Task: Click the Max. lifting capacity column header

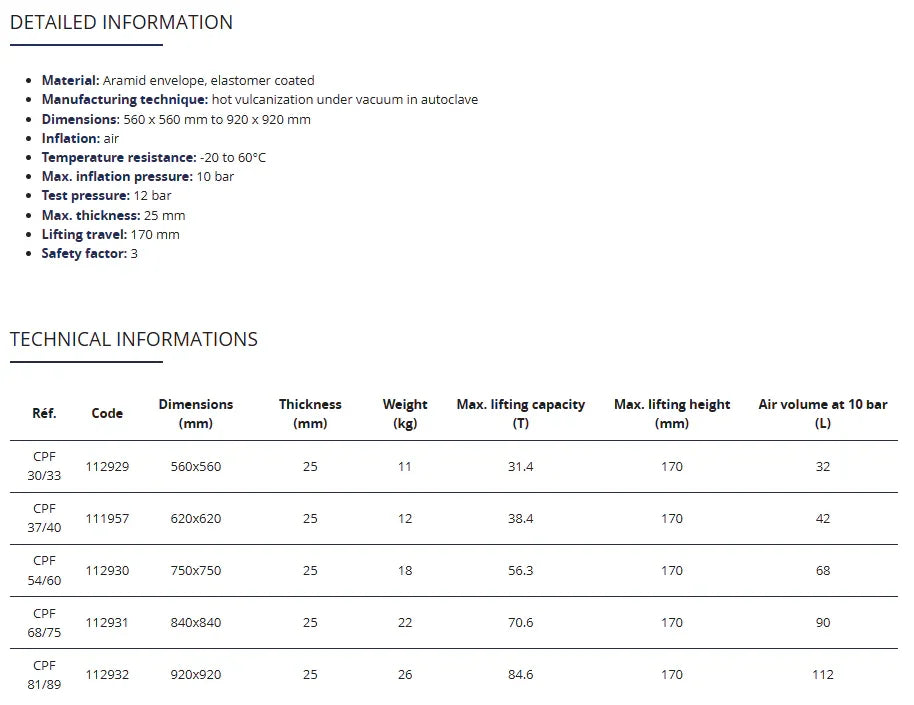Action: pos(520,413)
